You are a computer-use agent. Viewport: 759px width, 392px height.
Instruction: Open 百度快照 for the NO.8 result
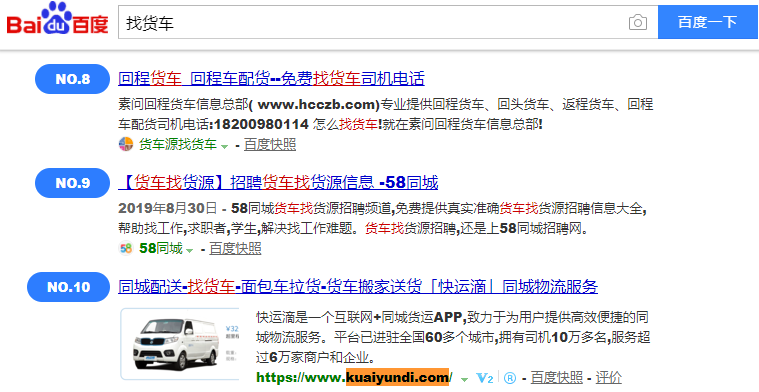[x=270, y=144]
